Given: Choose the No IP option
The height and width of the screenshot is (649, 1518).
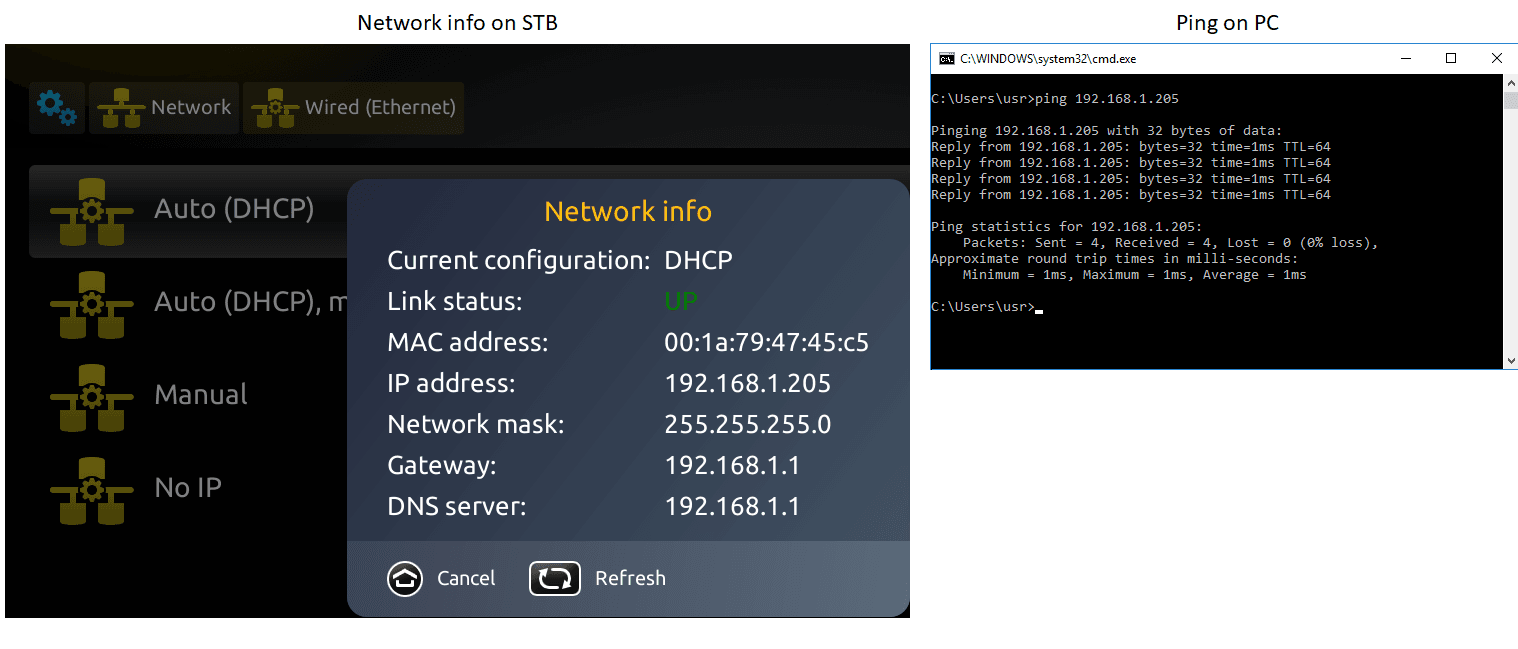Looking at the screenshot, I should (188, 488).
